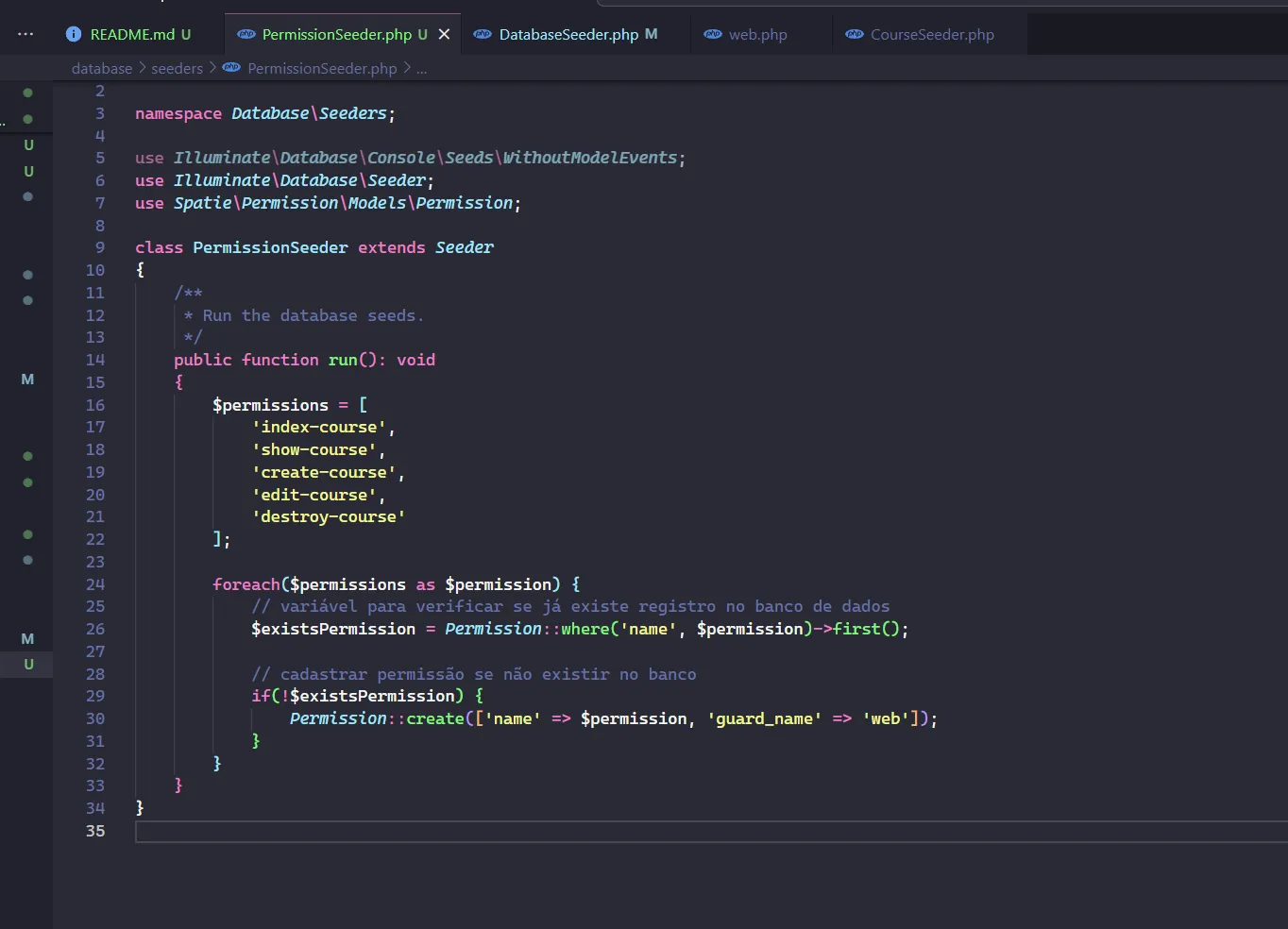Open the CourseSeeder.php tab
This screenshot has height=929, width=1288.
tap(931, 34)
